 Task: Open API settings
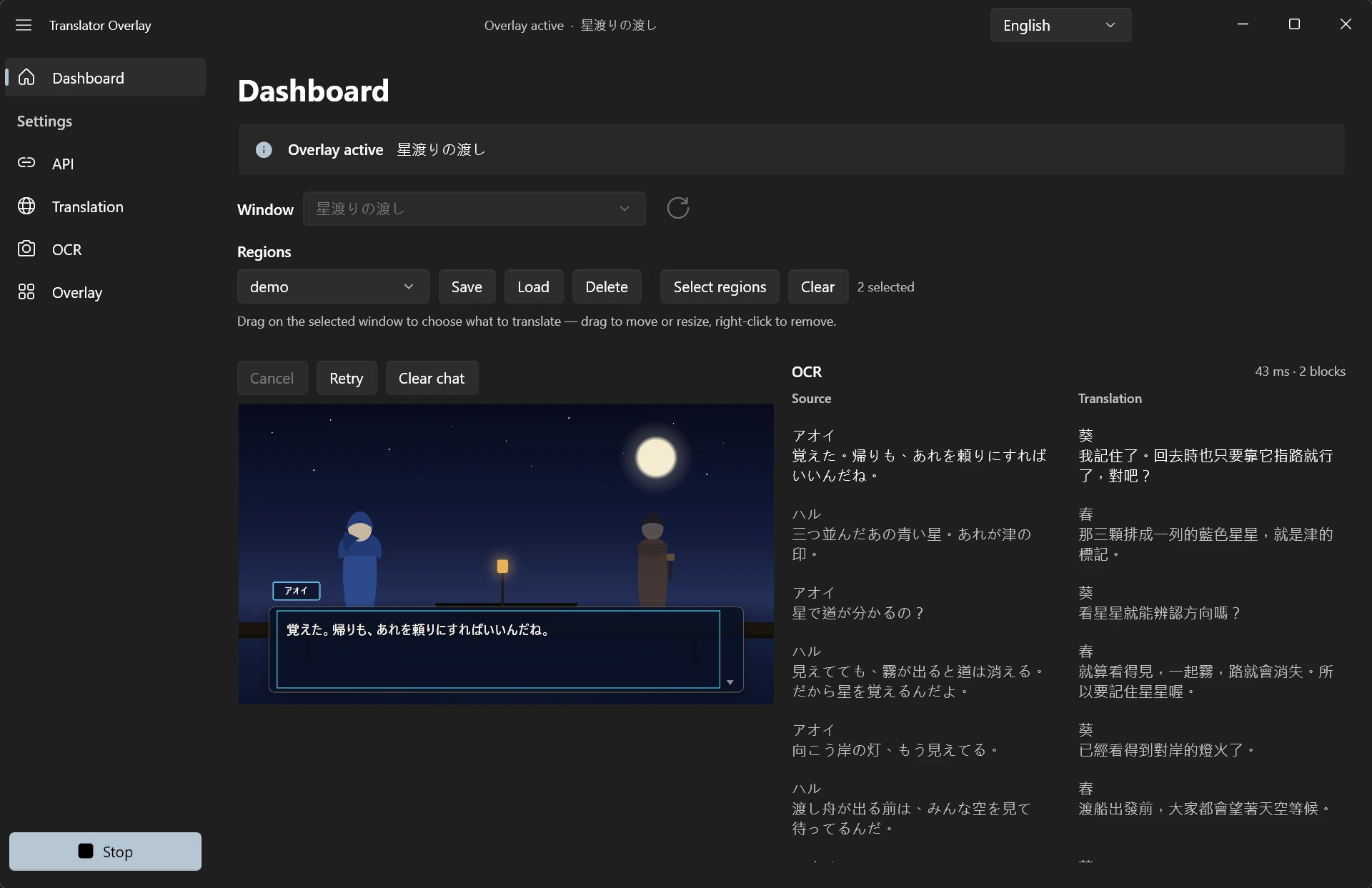click(106, 163)
